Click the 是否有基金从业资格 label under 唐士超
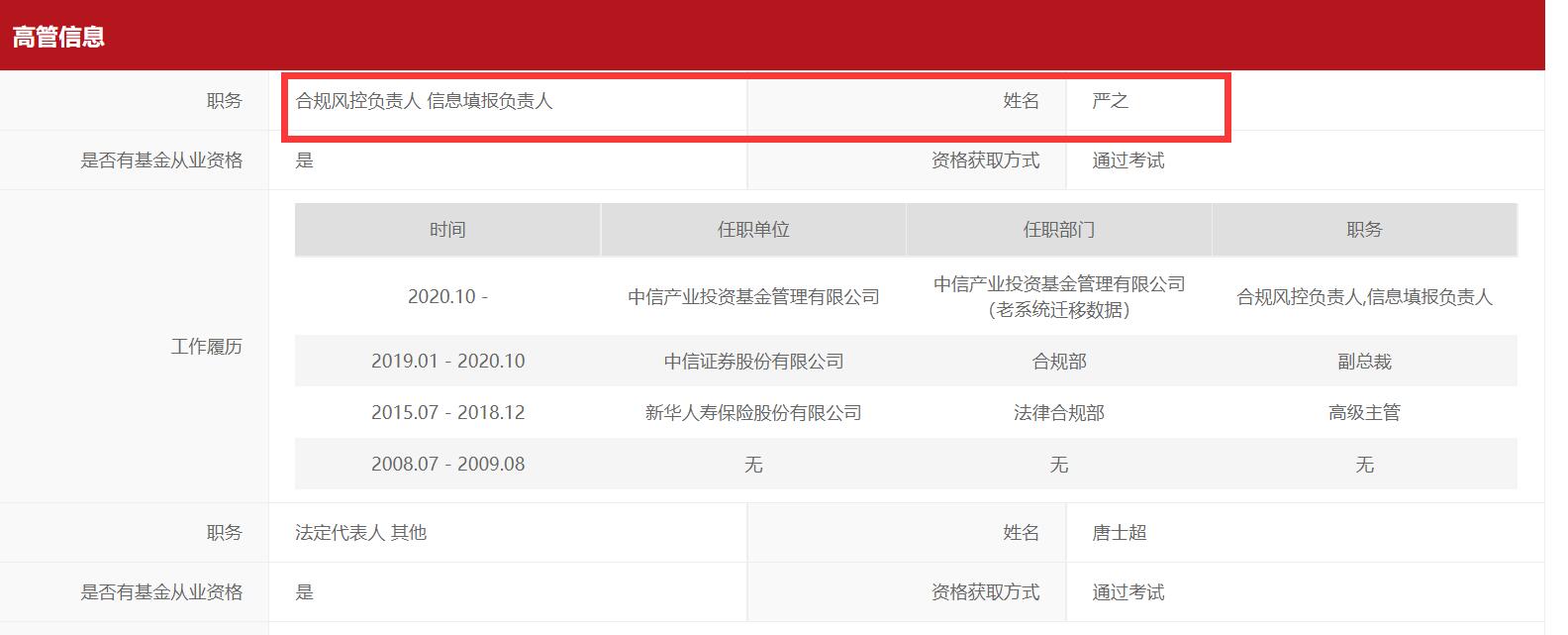The width and height of the screenshot is (1568, 635). (x=161, y=592)
